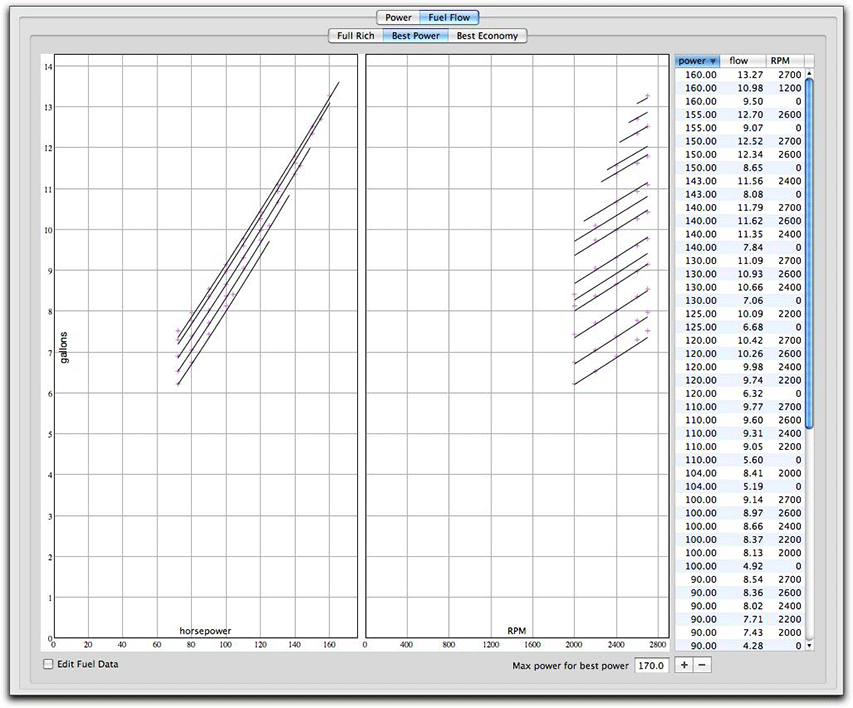Click the minus button to remove a row

702,665
